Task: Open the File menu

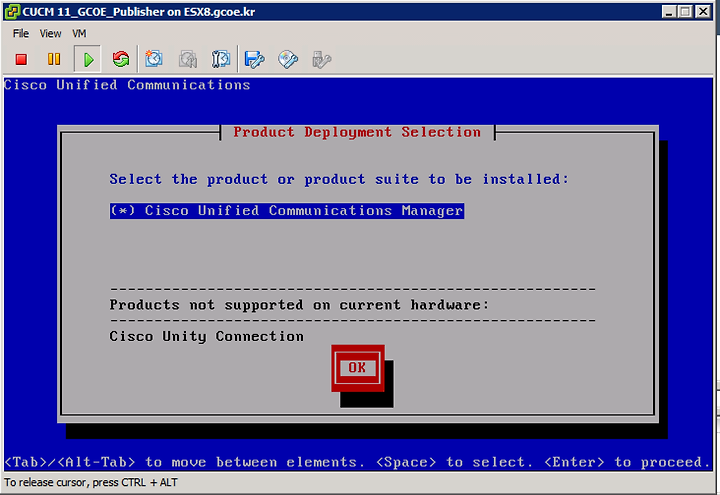Action: tap(21, 34)
